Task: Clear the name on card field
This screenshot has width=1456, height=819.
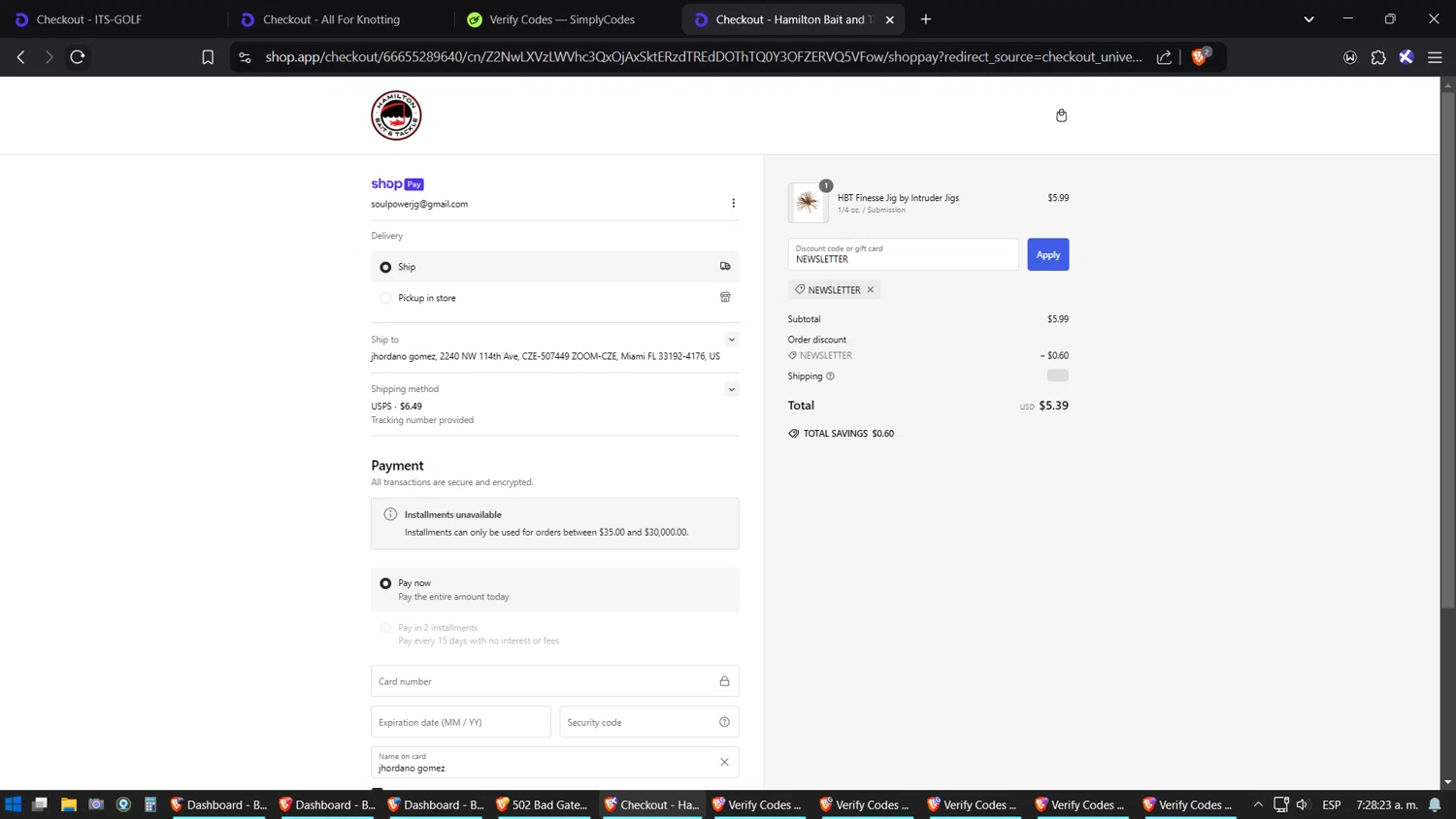Action: [x=724, y=762]
